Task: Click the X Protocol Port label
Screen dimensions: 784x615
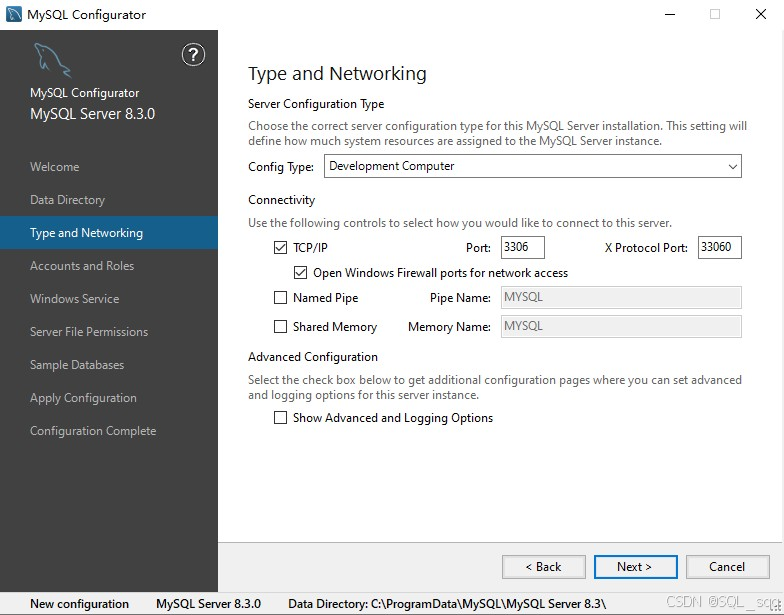Action: click(646, 248)
